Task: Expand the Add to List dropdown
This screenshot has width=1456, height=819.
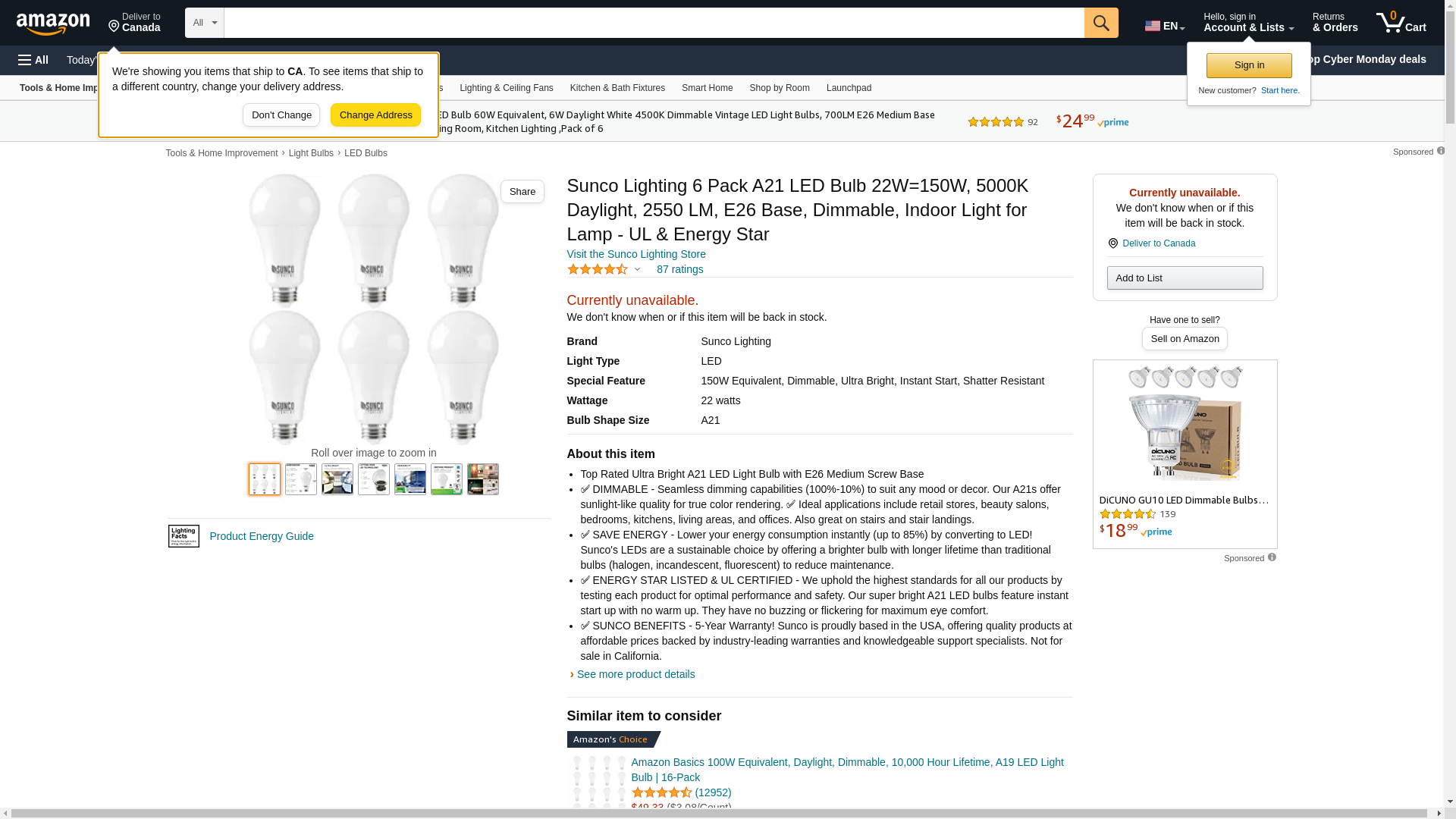Action: coord(1185,278)
